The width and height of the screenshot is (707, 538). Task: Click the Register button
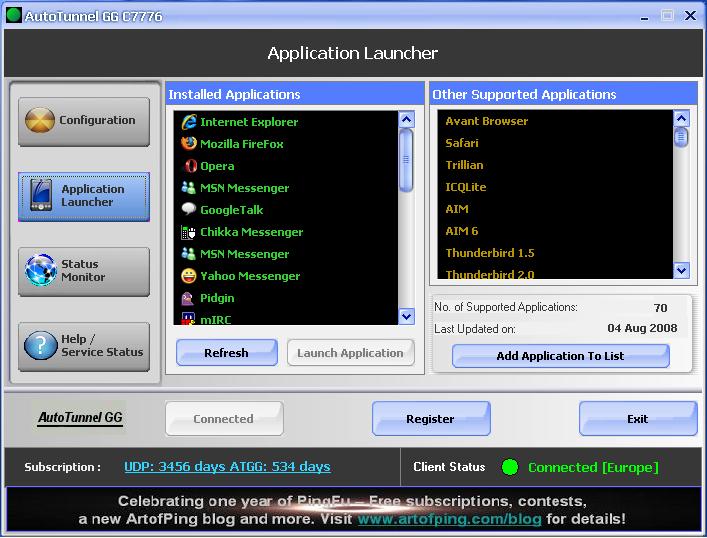pyautogui.click(x=431, y=418)
